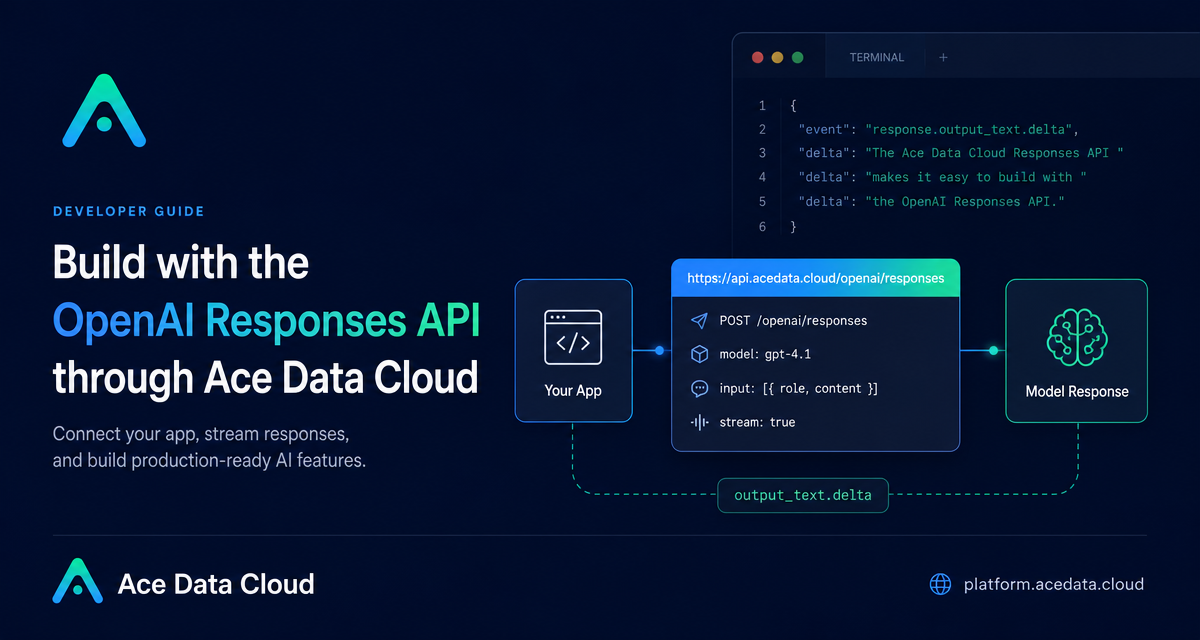Click the POST /openai/responses line
This screenshot has height=640, width=1200.
click(x=793, y=321)
